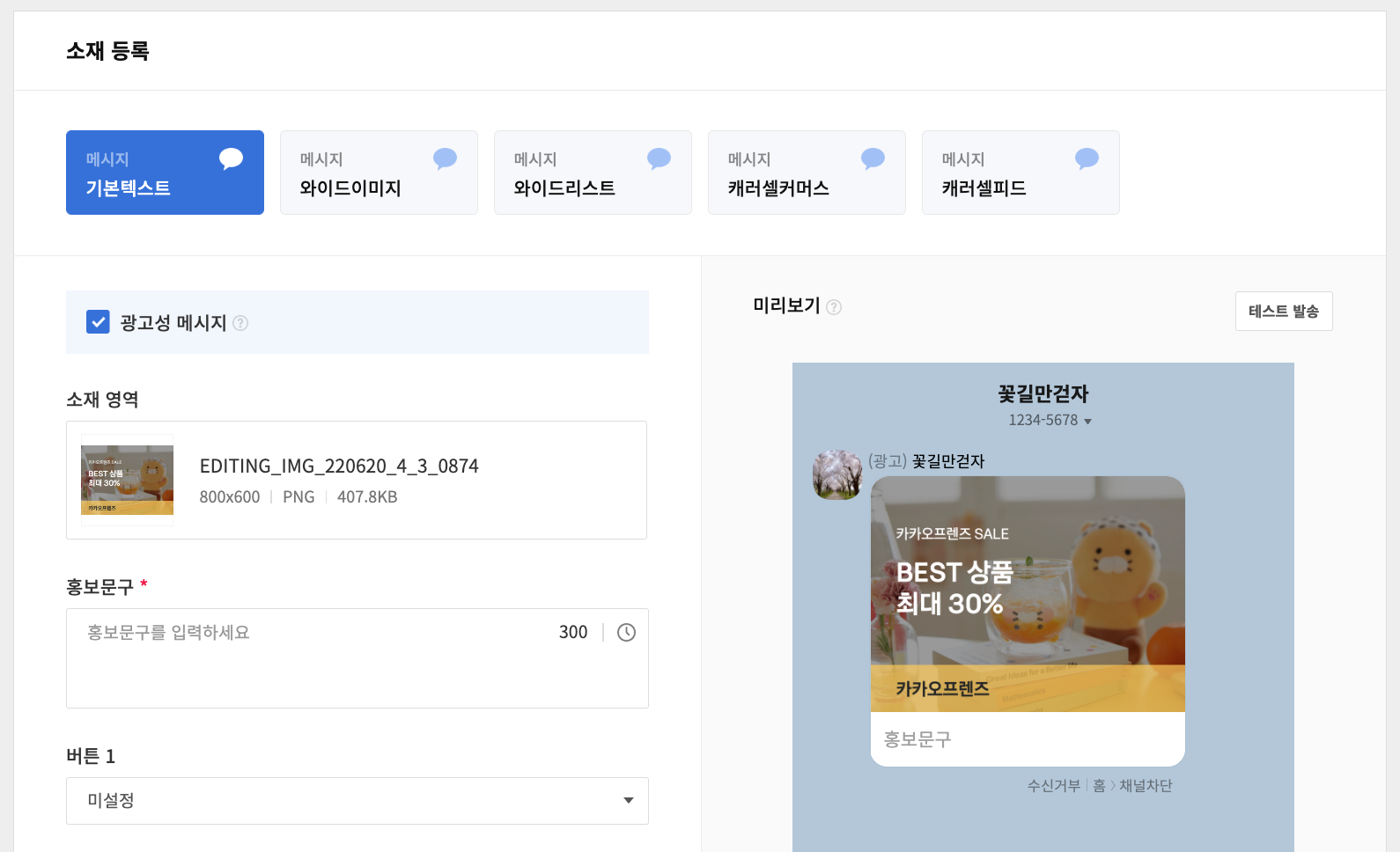Click the speech bubble icon on 기본텍스트 card
1400x852 pixels.
tap(231, 158)
